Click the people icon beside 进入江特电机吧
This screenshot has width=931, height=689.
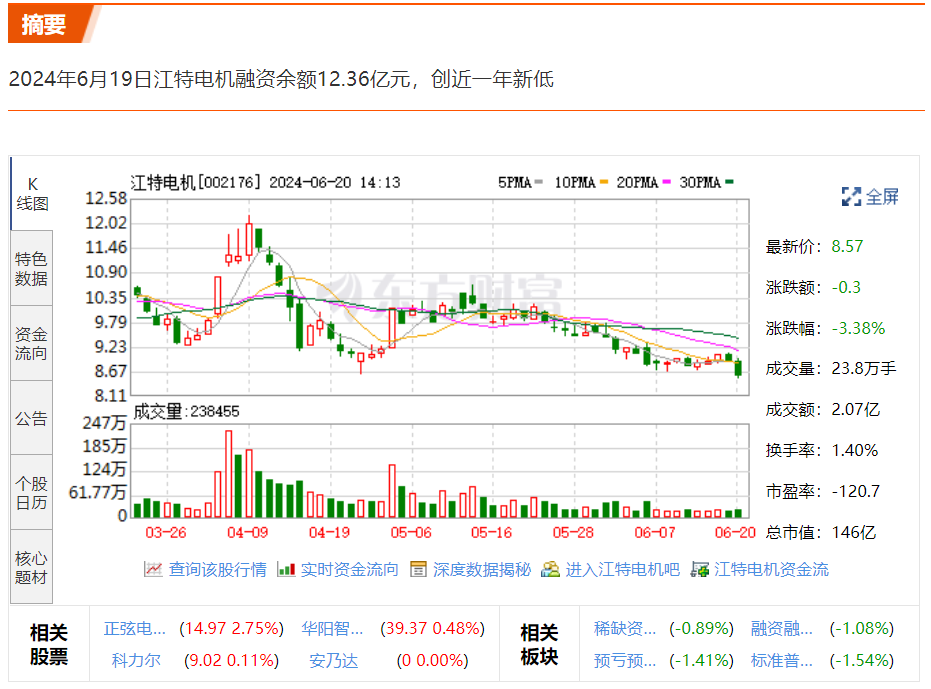pyautogui.click(x=550, y=569)
